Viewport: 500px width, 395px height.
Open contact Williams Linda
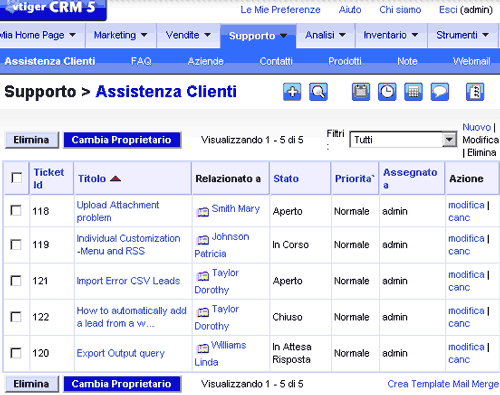tap(220, 354)
